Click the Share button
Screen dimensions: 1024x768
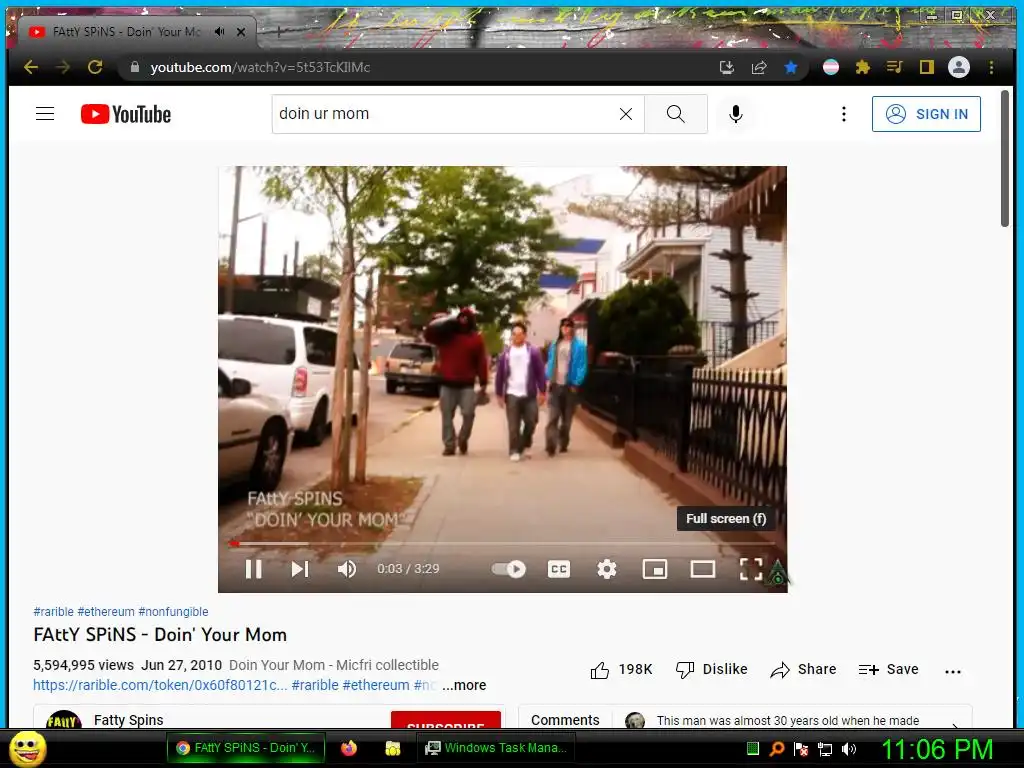(803, 669)
